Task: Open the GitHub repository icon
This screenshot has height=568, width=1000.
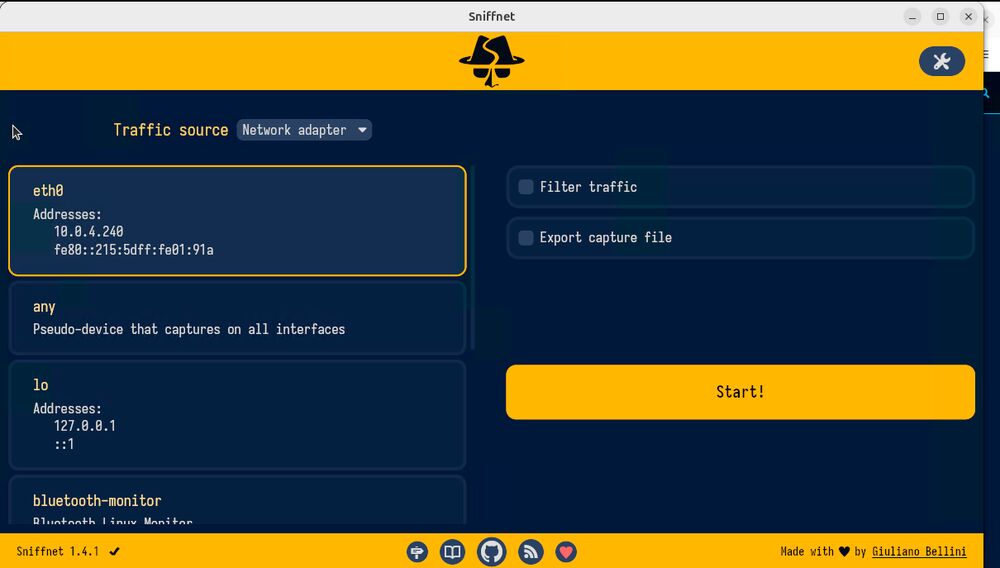Action: coord(491,551)
